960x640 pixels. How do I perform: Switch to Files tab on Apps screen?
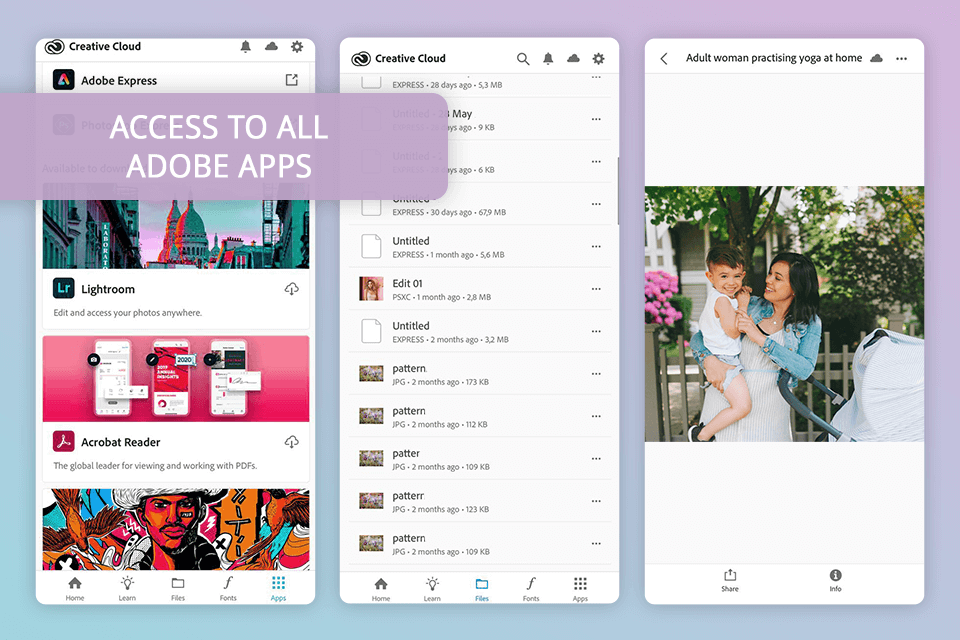coord(178,588)
